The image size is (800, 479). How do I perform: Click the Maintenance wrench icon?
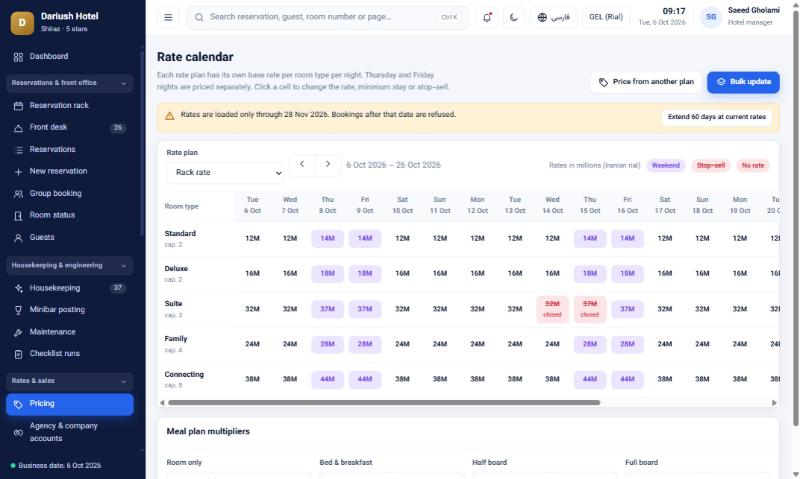tap(18, 333)
